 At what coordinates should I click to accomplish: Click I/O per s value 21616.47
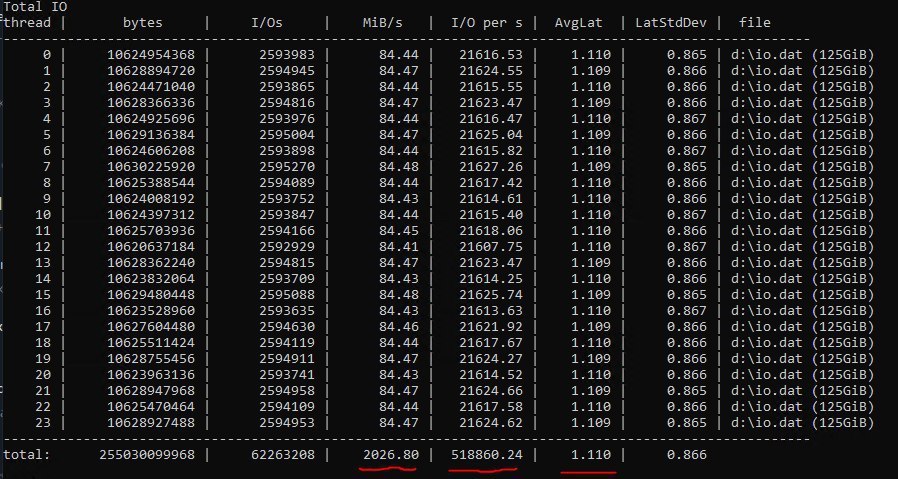click(491, 119)
